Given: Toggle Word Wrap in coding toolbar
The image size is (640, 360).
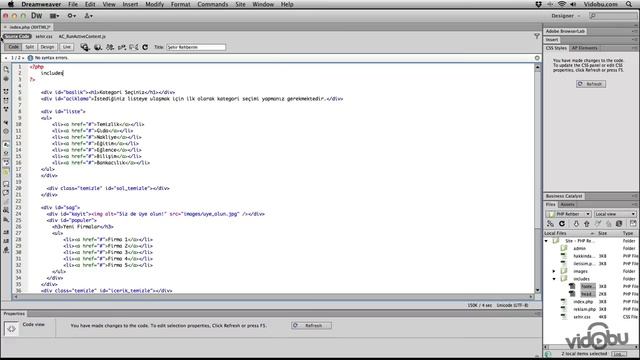Looking at the screenshot, I should click(x=6, y=162).
